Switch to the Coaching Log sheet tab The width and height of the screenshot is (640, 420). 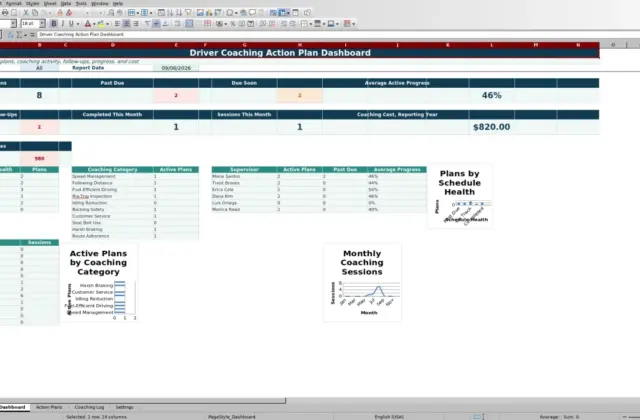pos(89,407)
